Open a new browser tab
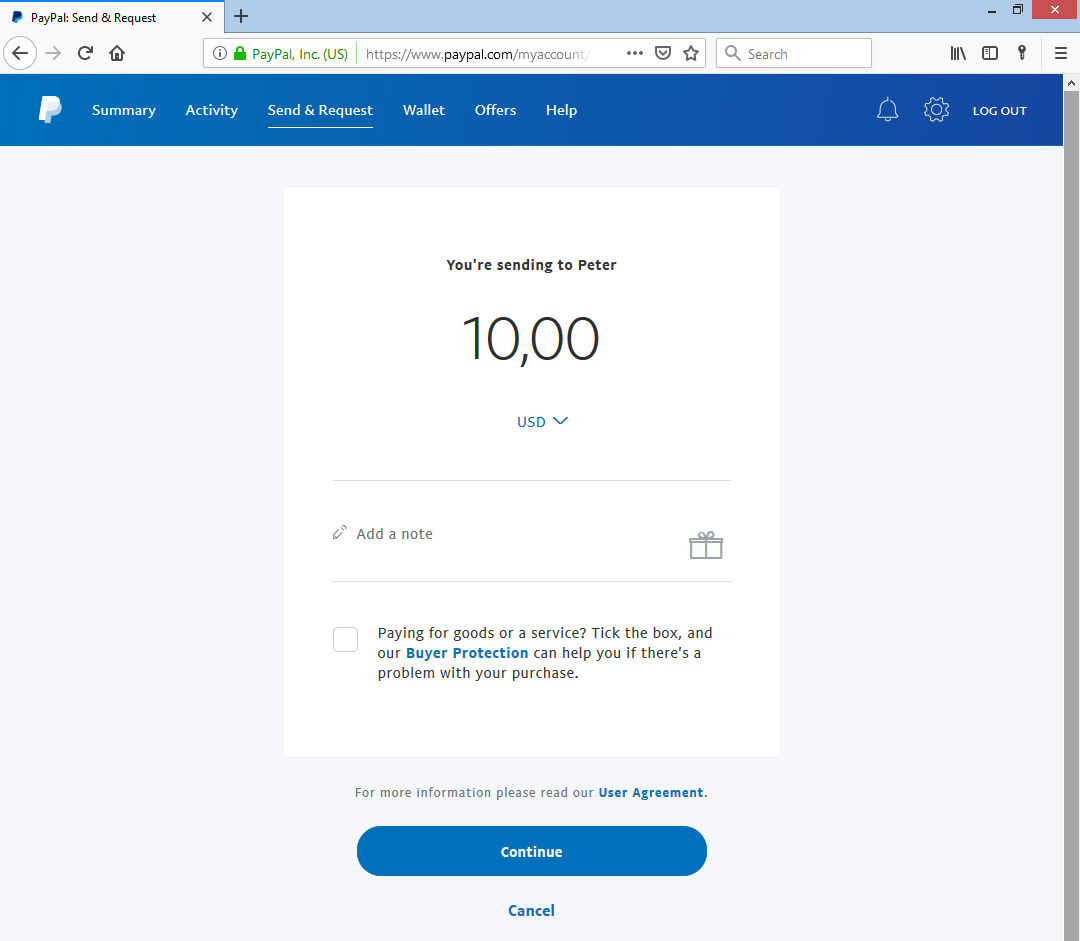 click(x=240, y=17)
